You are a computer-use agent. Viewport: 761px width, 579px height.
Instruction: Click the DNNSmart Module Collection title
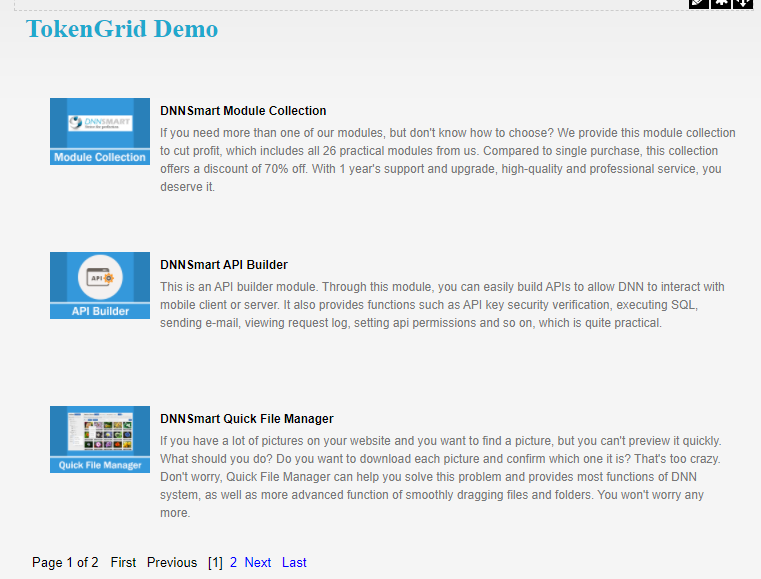coord(243,111)
